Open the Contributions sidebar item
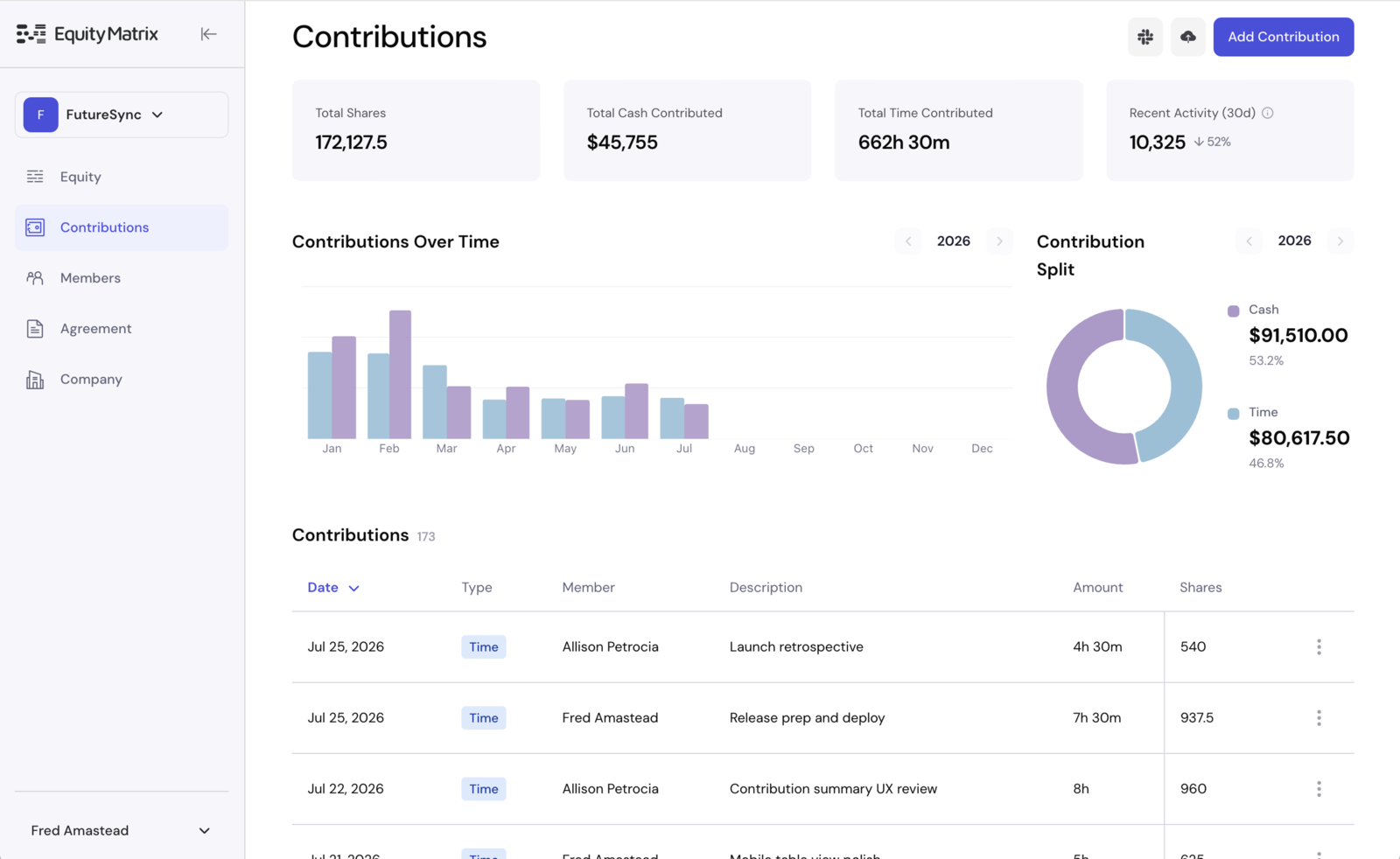 pyautogui.click(x=122, y=227)
